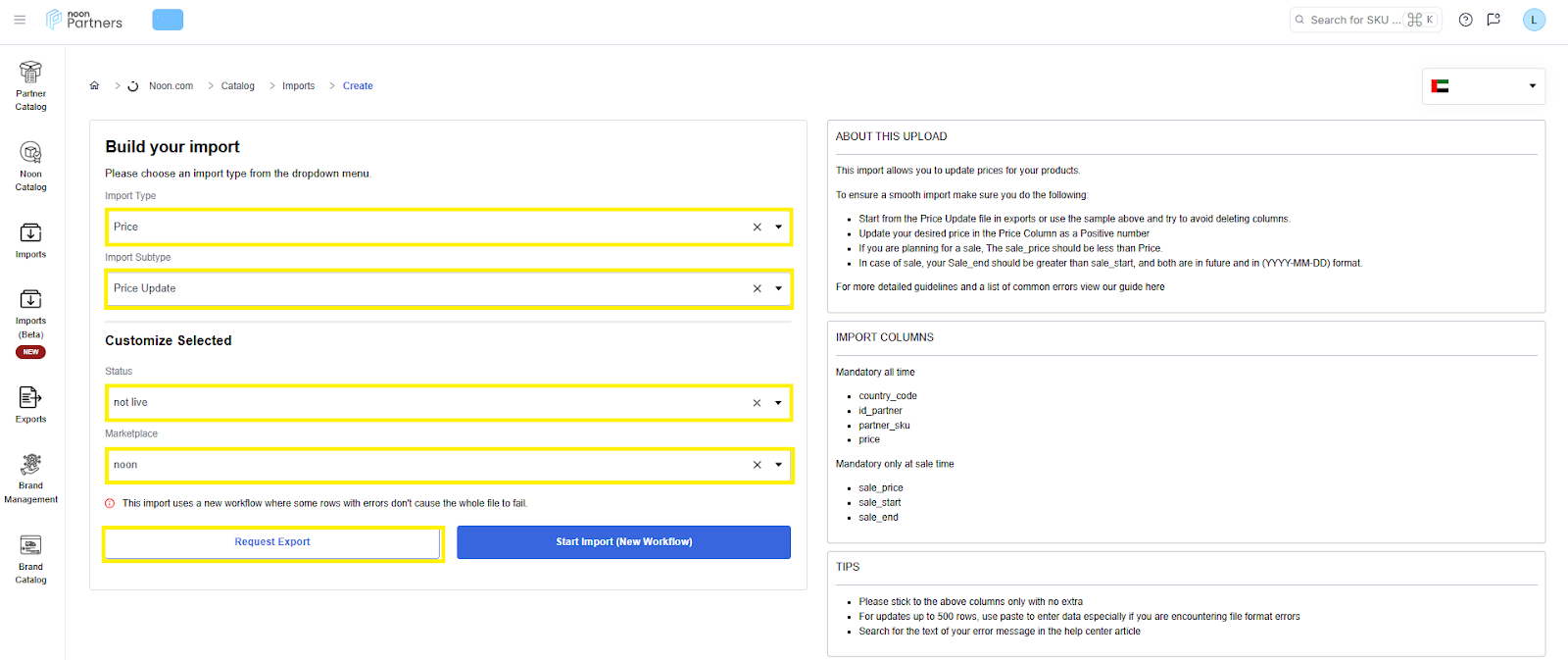This screenshot has width=1568, height=660.
Task: Clear the Price import type selection
Action: [757, 227]
